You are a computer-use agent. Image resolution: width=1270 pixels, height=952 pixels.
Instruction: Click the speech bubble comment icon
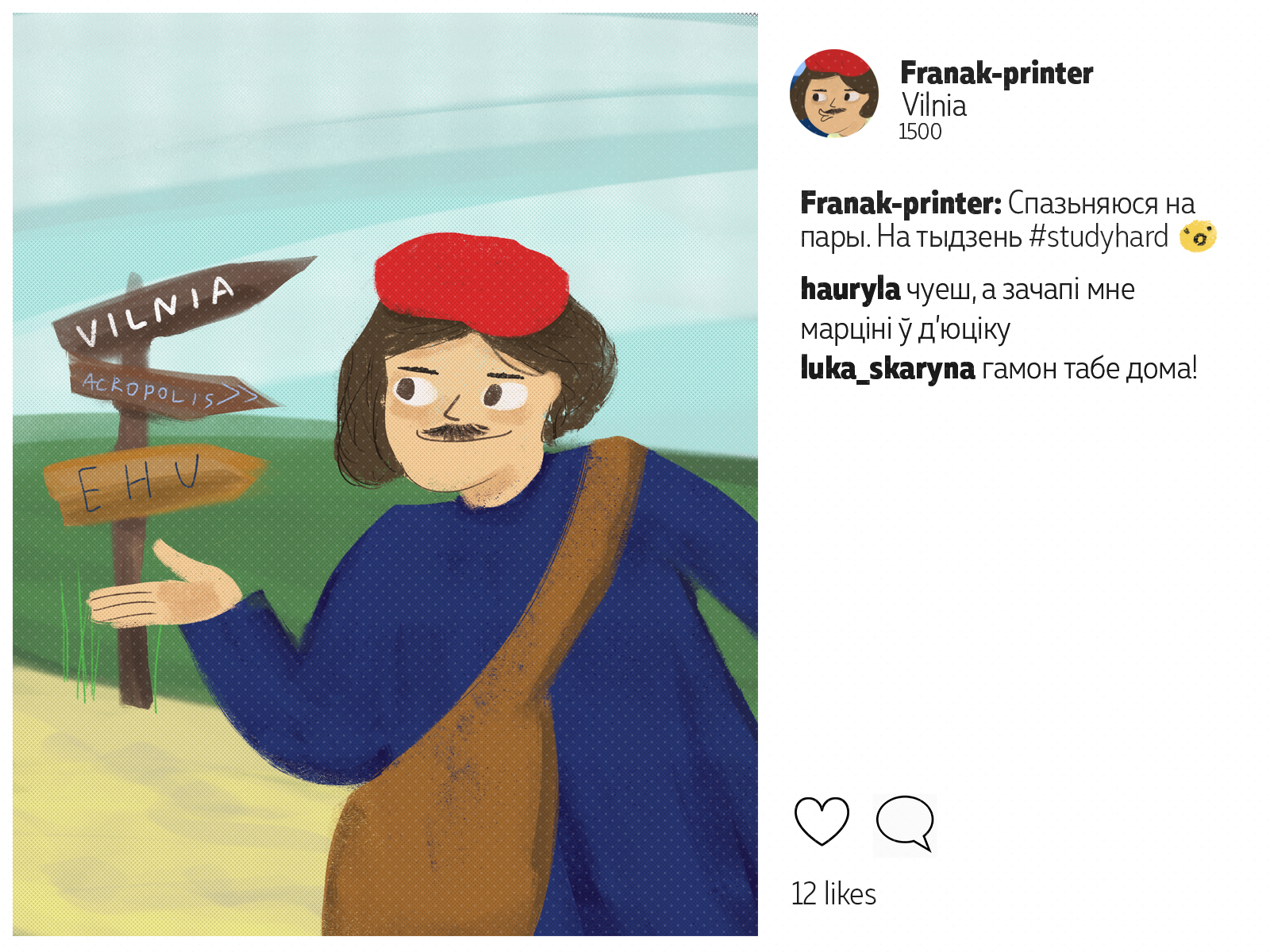(x=905, y=823)
